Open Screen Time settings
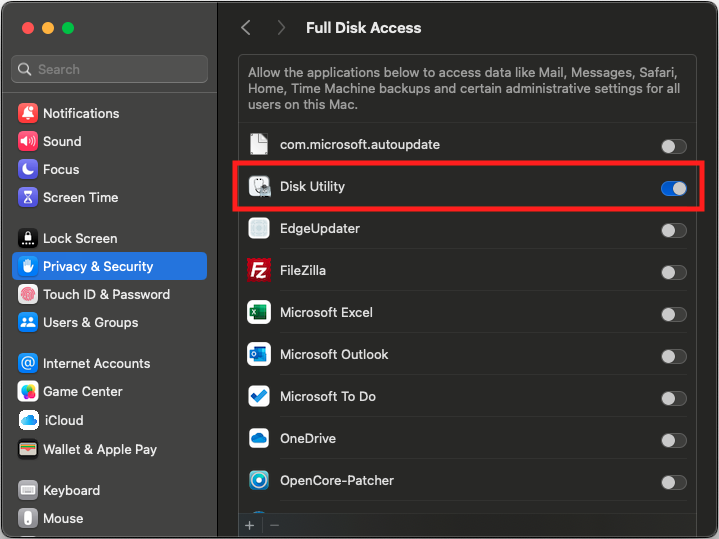This screenshot has width=719, height=539. pyautogui.click(x=109, y=197)
